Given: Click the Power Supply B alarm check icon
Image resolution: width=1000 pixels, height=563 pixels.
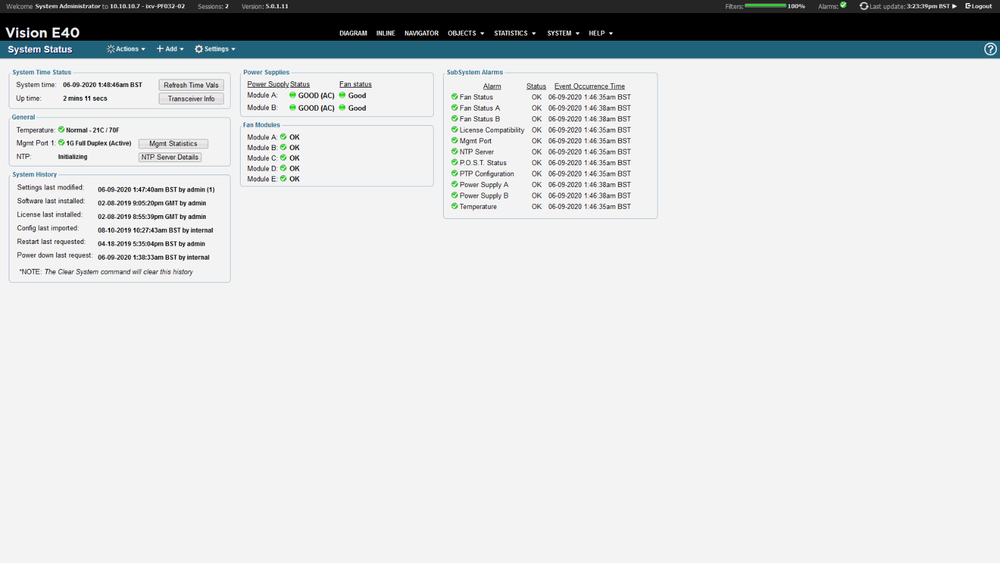Looking at the screenshot, I should 455,195.
